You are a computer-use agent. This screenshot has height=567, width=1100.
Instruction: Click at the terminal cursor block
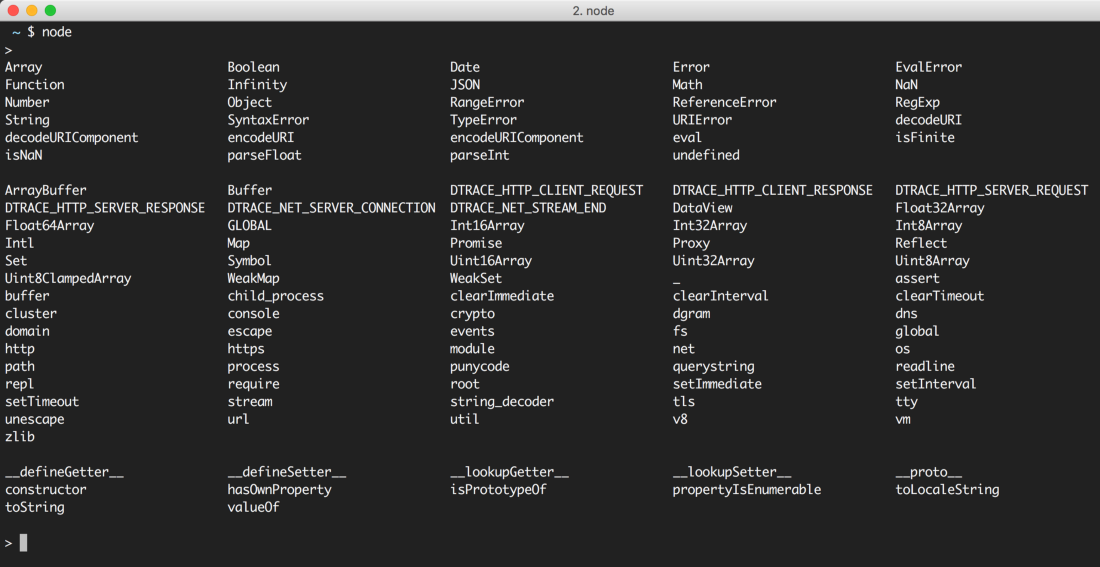(23, 542)
